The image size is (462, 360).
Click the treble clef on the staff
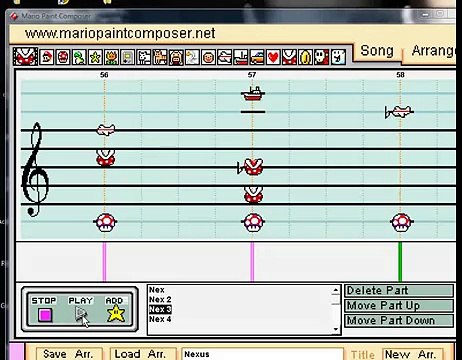tap(35, 169)
